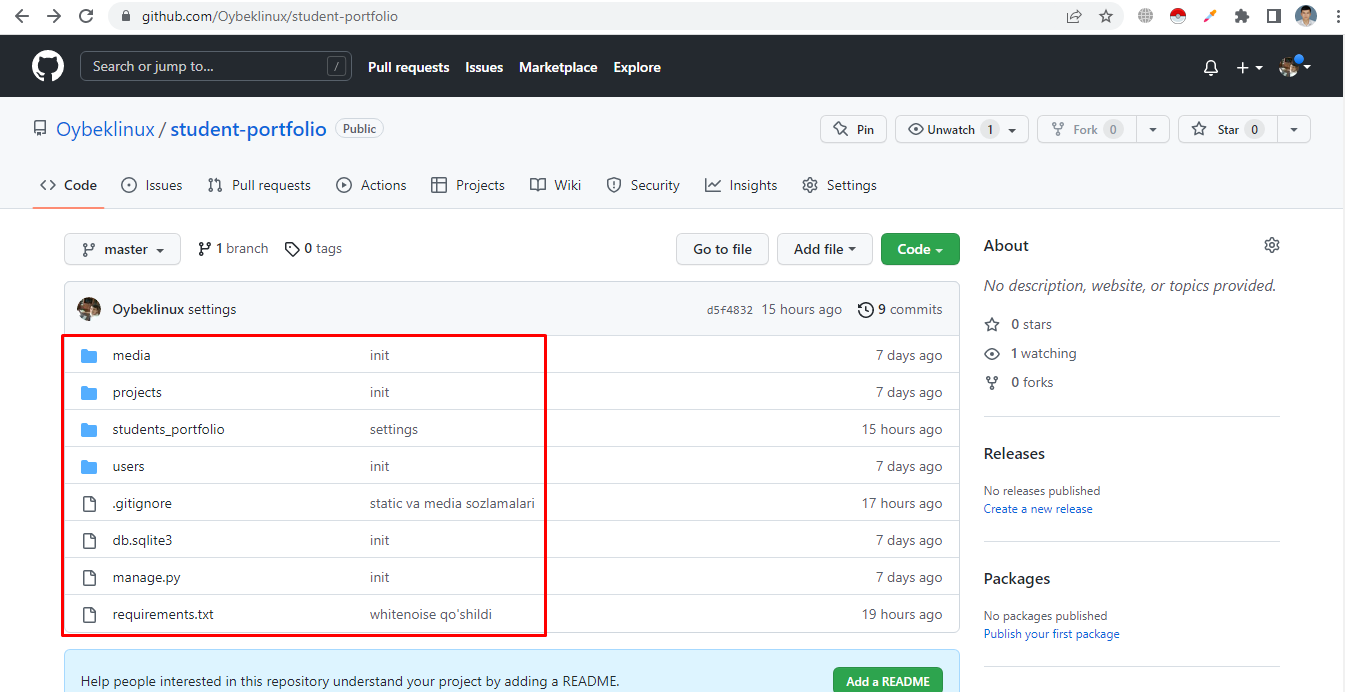Image resolution: width=1345 pixels, height=692 pixels.
Task: Reload the page in browser
Action: point(86,16)
